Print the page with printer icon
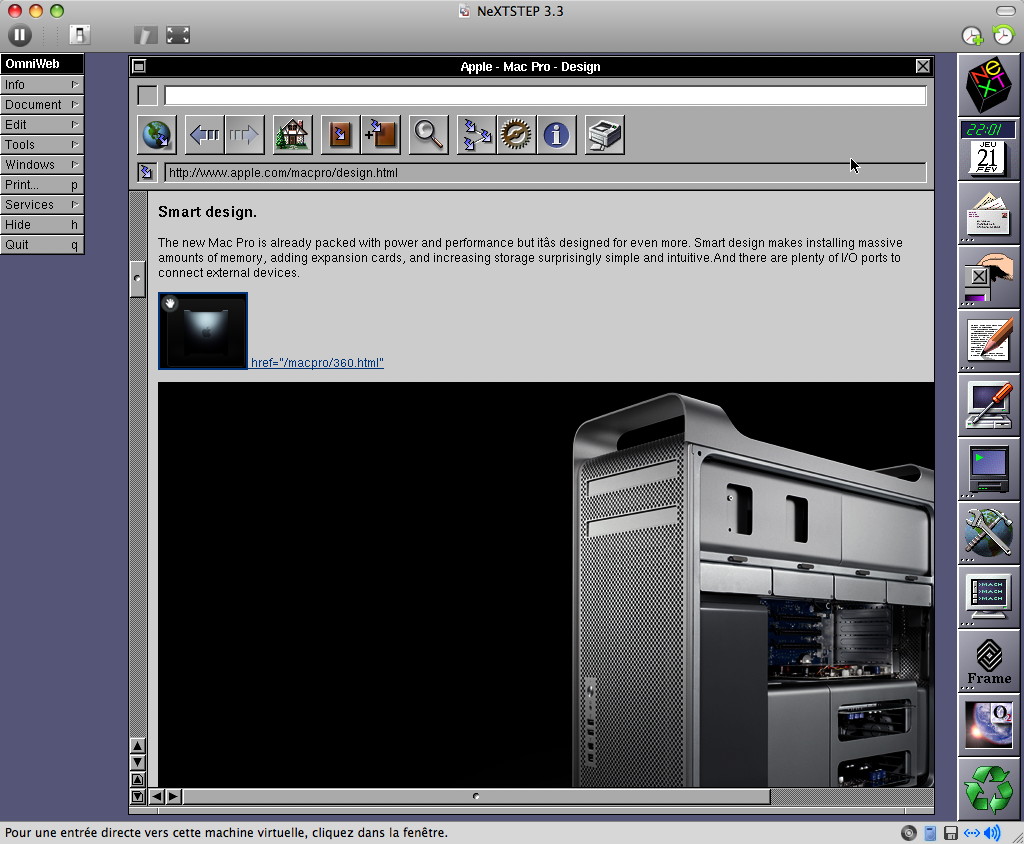Viewport: 1024px width, 844px height. coord(605,135)
